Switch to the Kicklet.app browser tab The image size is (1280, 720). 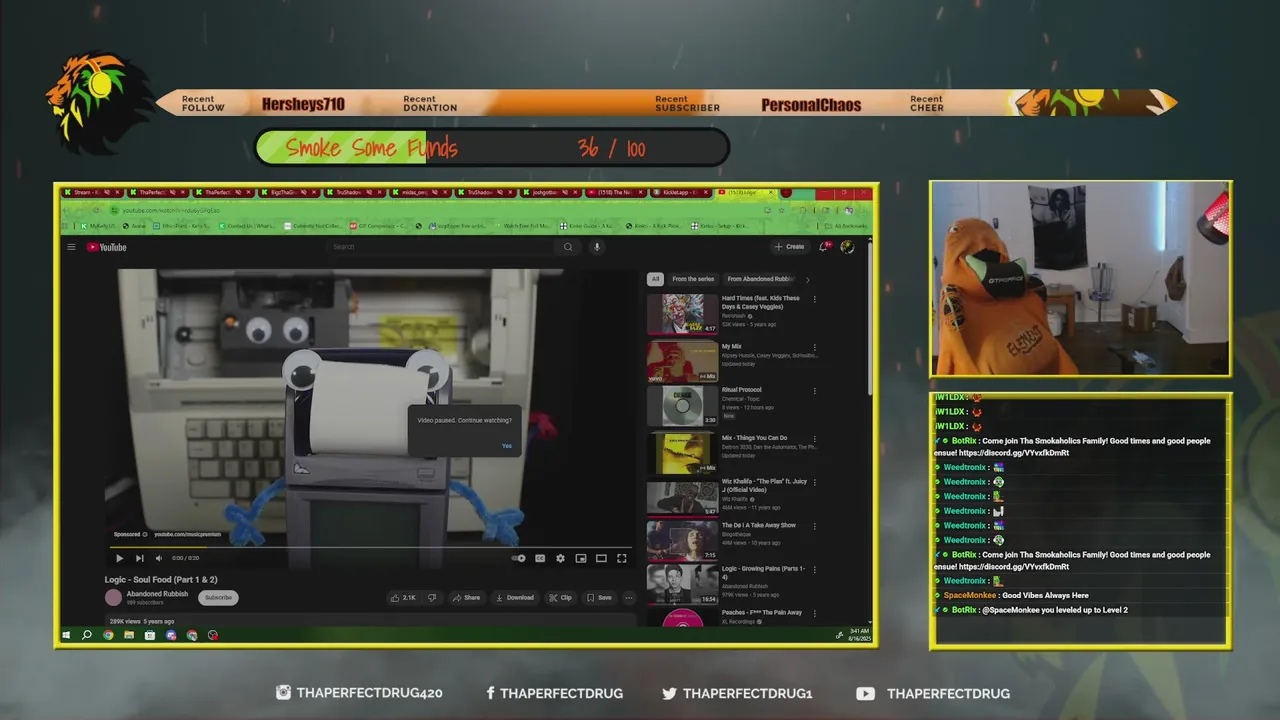point(681,192)
